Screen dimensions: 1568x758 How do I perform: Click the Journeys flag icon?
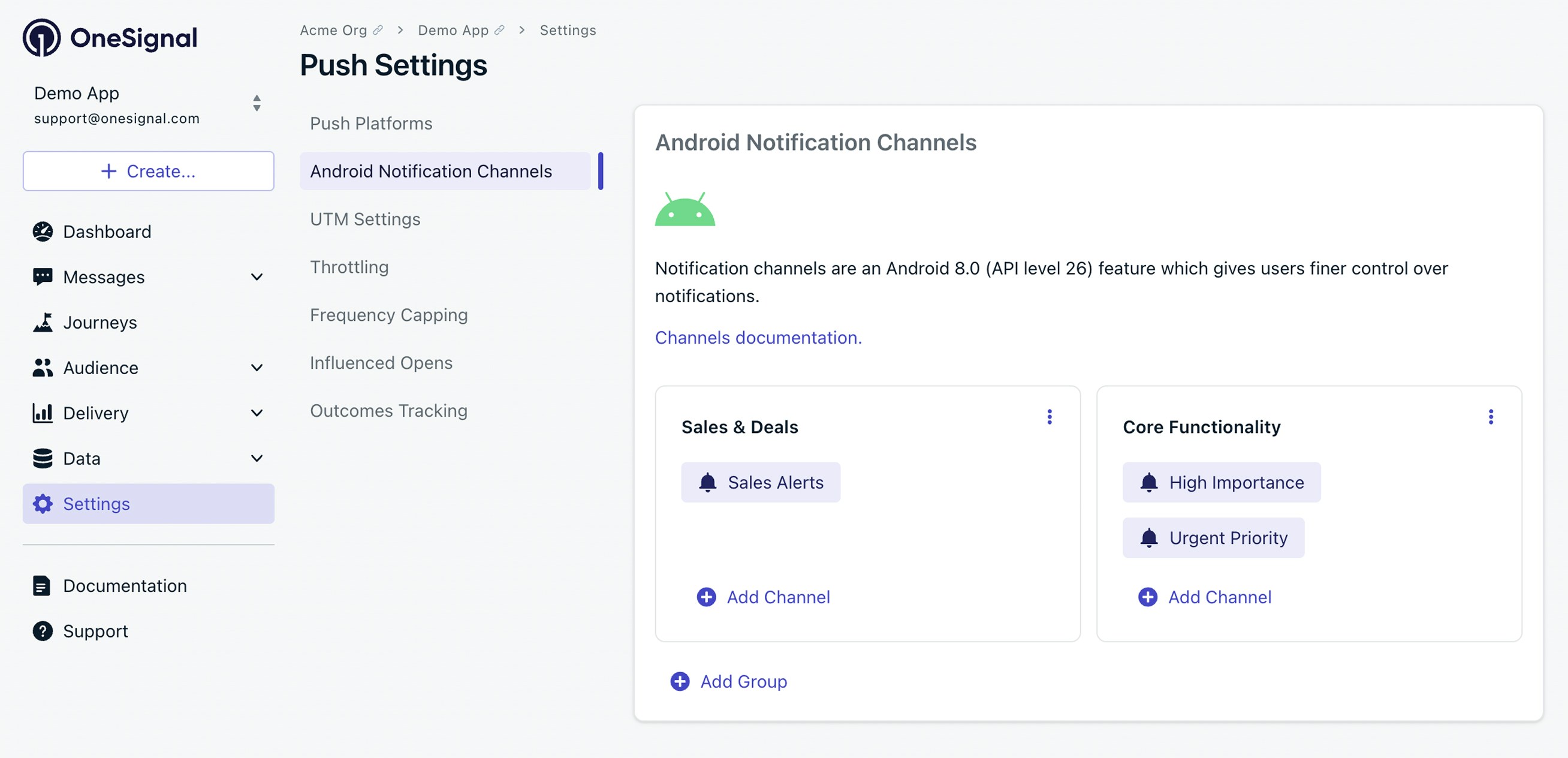tap(42, 322)
